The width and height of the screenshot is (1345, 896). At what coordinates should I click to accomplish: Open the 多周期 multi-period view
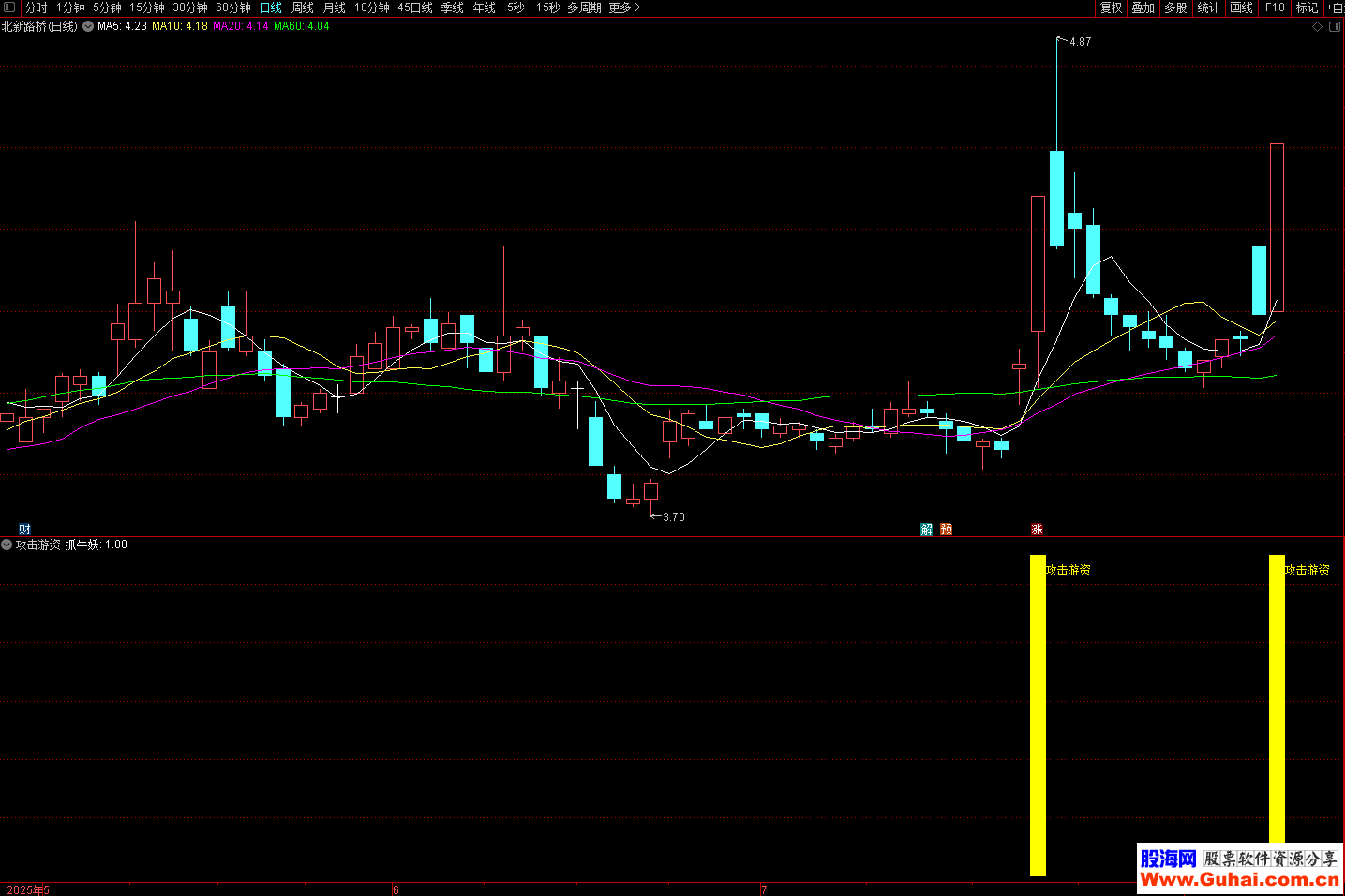(x=585, y=7)
